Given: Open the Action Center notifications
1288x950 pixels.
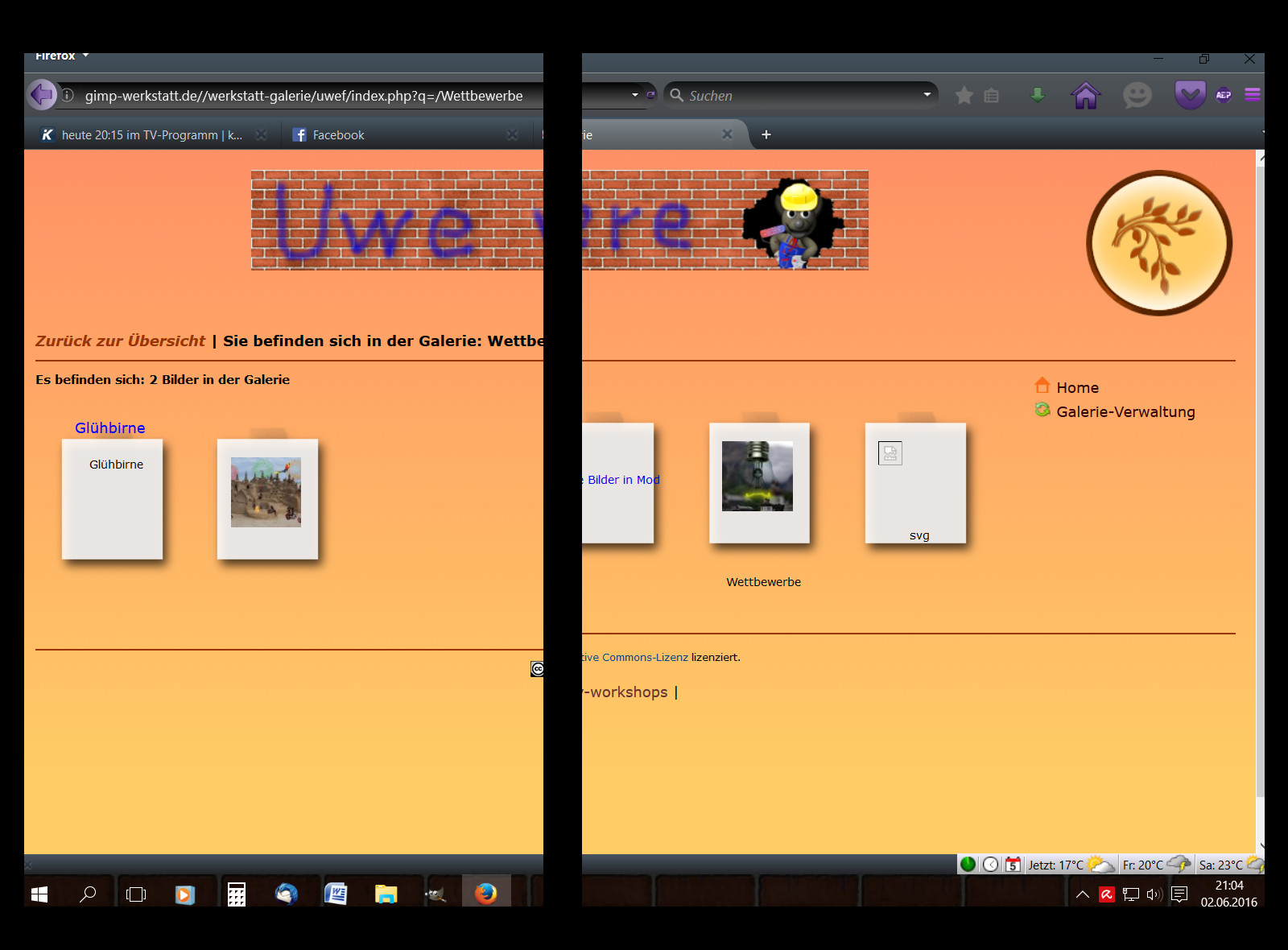Looking at the screenshot, I should [1179, 894].
